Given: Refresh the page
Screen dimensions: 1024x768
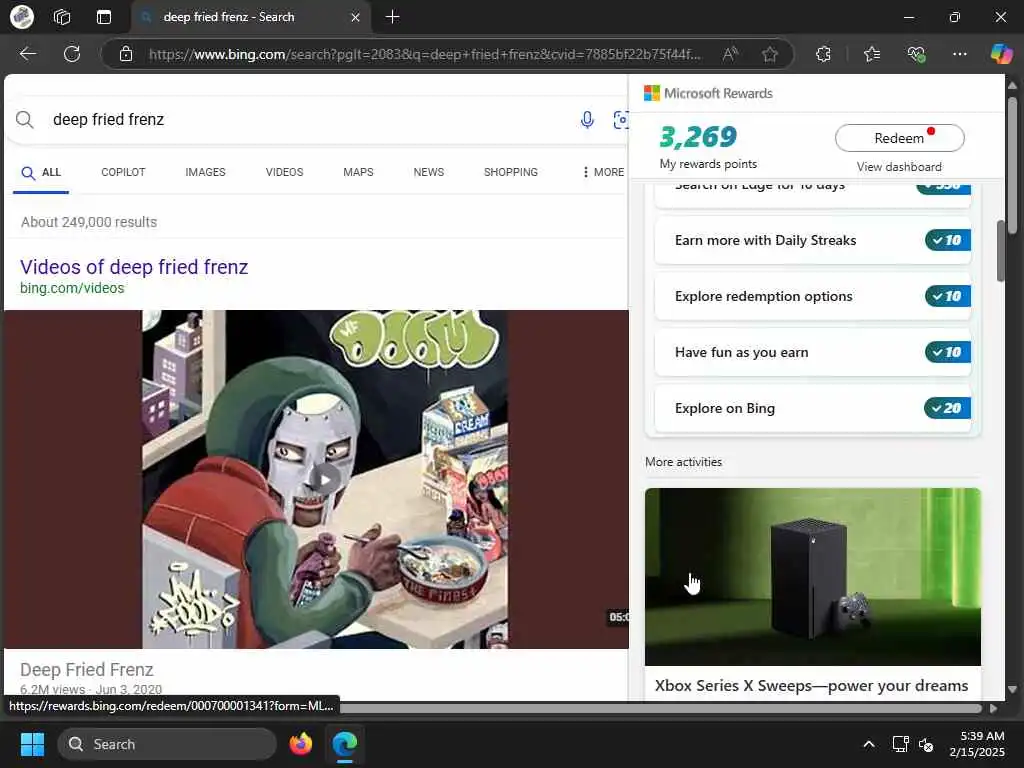Looking at the screenshot, I should (72, 54).
